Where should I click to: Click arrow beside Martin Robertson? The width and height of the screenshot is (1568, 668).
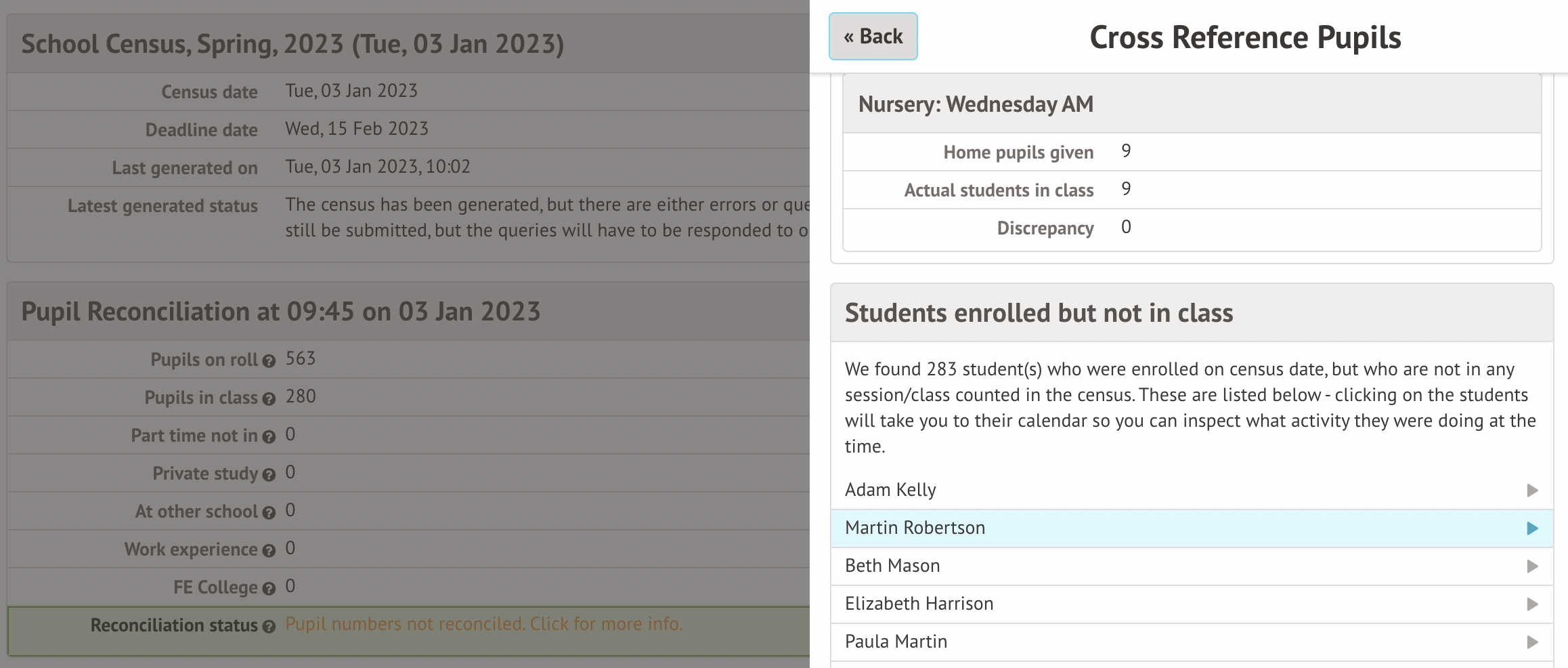[x=1532, y=528]
